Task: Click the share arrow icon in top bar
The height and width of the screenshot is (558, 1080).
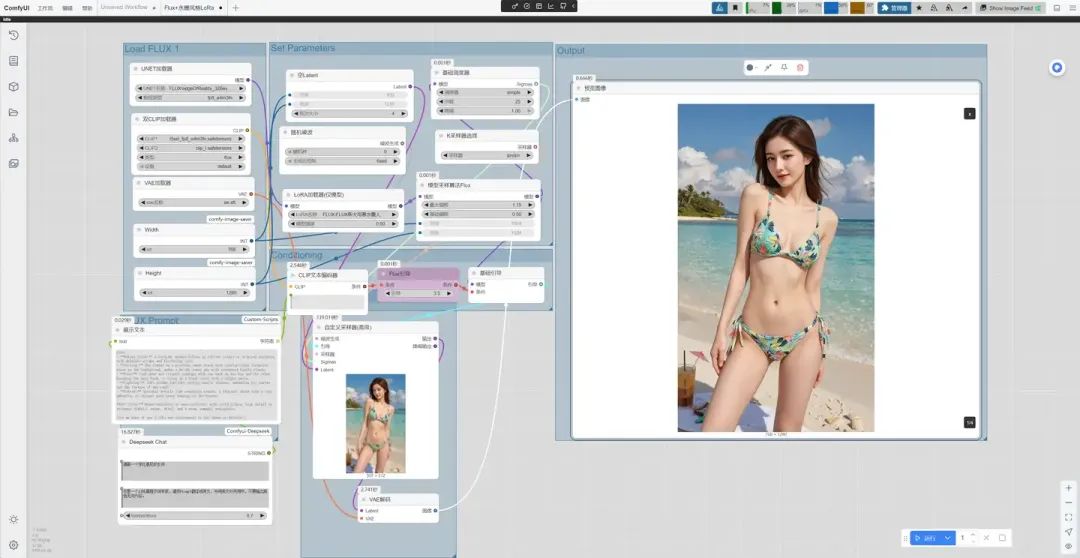Action: pyautogui.click(x=964, y=8)
